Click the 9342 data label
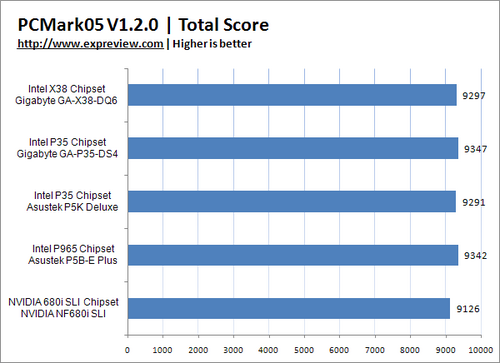 (475, 256)
